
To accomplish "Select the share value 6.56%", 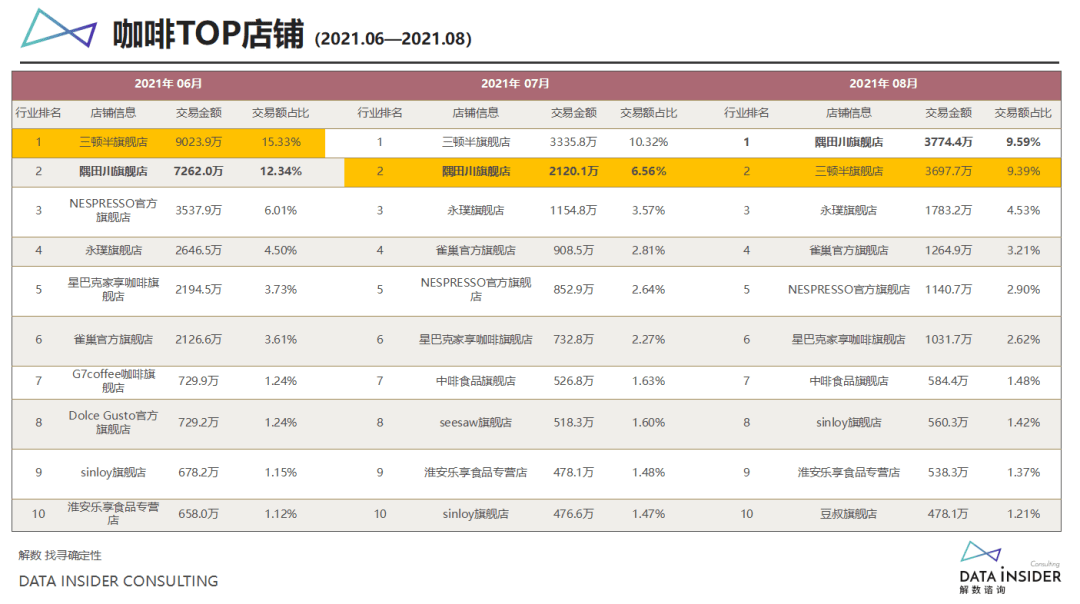I will [648, 171].
